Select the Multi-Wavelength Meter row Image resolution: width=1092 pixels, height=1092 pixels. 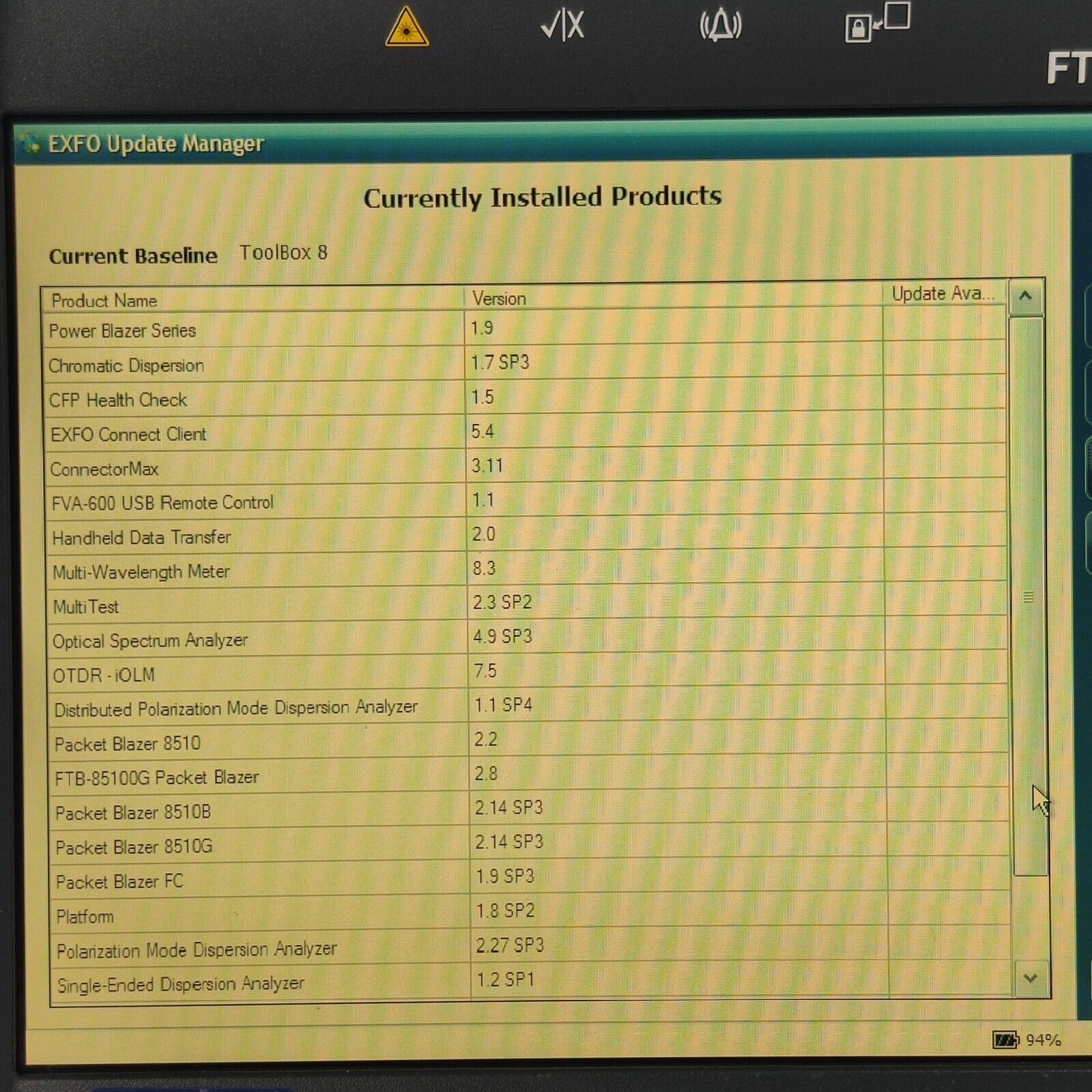pos(526,570)
